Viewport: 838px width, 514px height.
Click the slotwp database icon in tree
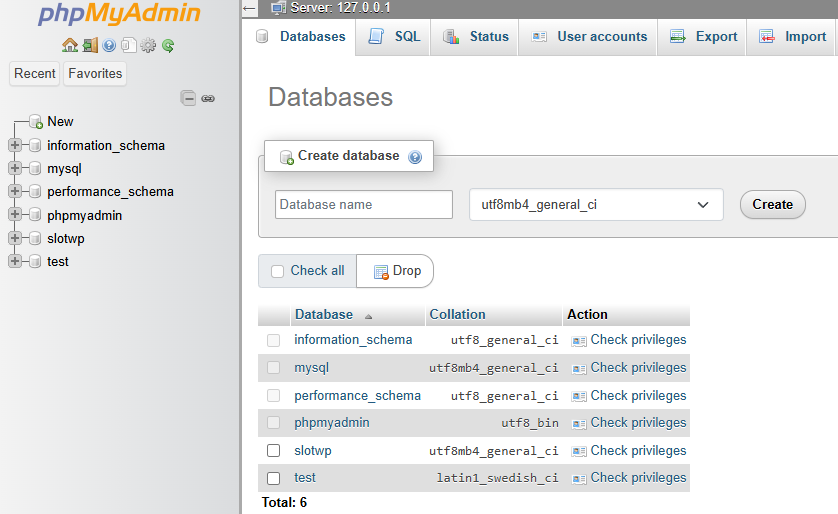coord(35,238)
